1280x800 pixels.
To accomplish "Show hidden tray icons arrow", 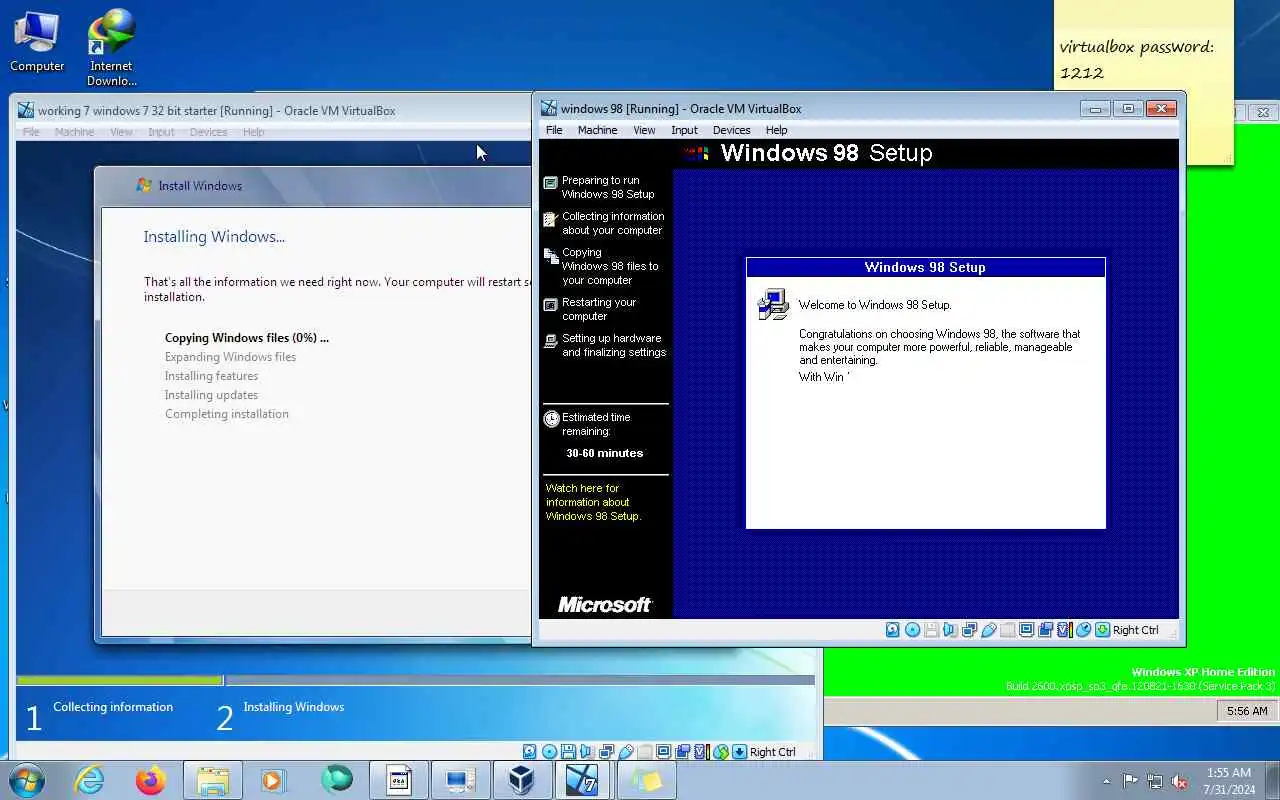I will pyautogui.click(x=1106, y=781).
